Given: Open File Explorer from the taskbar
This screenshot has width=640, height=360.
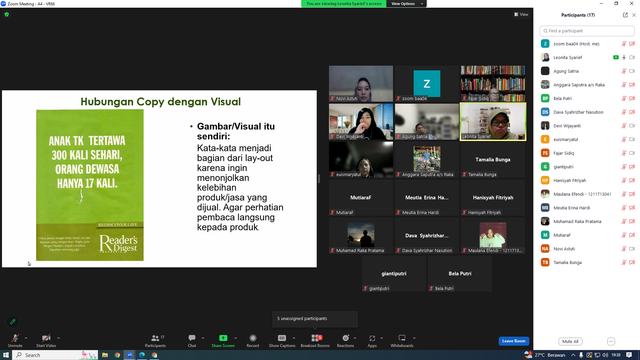Looking at the screenshot, I should click(x=105, y=355).
